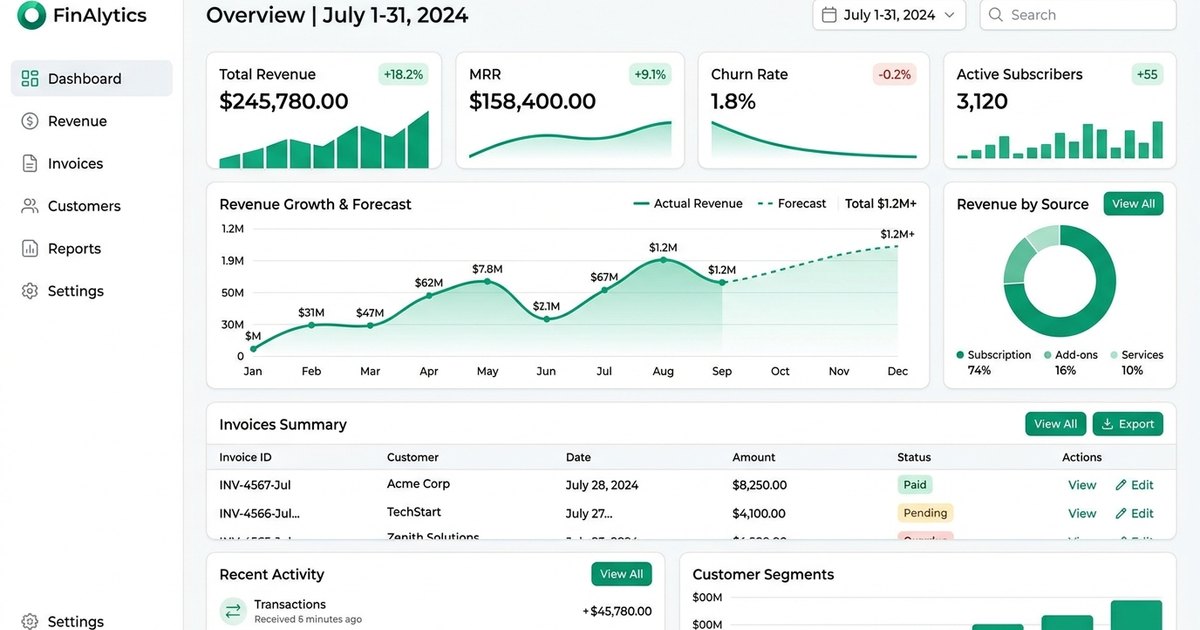Sort by Date column header

[578, 457]
